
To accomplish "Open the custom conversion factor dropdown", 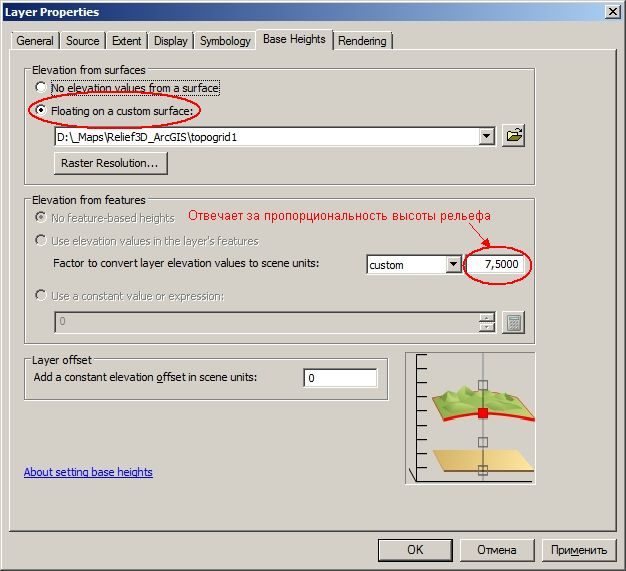I will (454, 264).
